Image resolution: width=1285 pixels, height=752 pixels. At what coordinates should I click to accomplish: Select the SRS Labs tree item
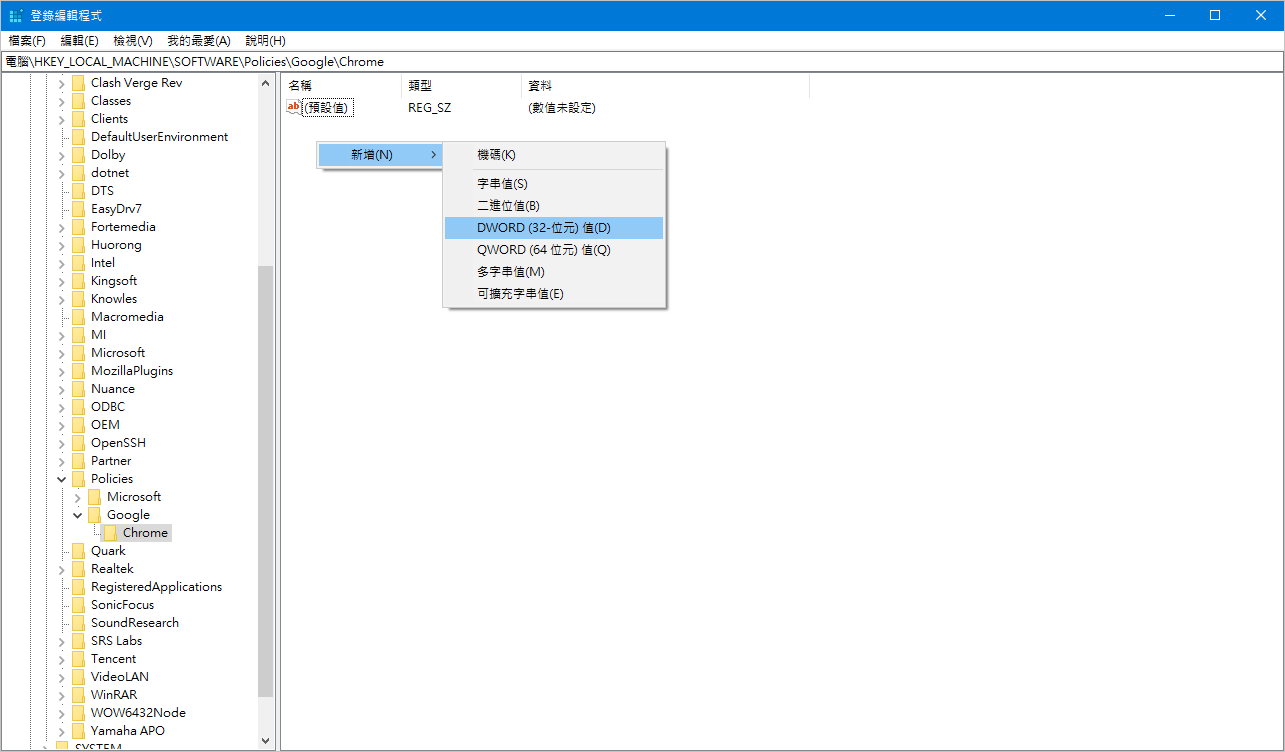tap(116, 641)
